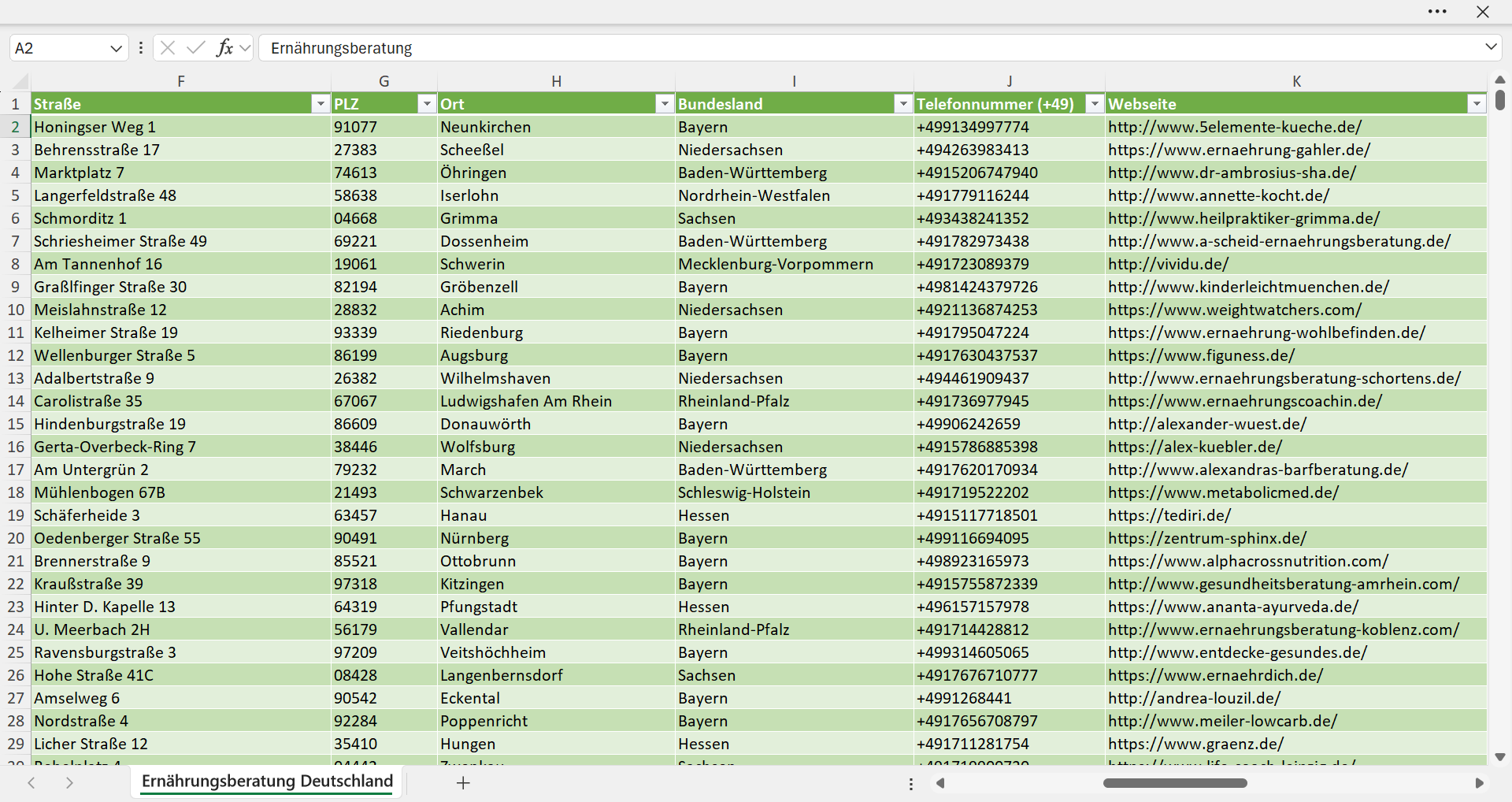Open the Straße column filter dropdown

click(320, 104)
